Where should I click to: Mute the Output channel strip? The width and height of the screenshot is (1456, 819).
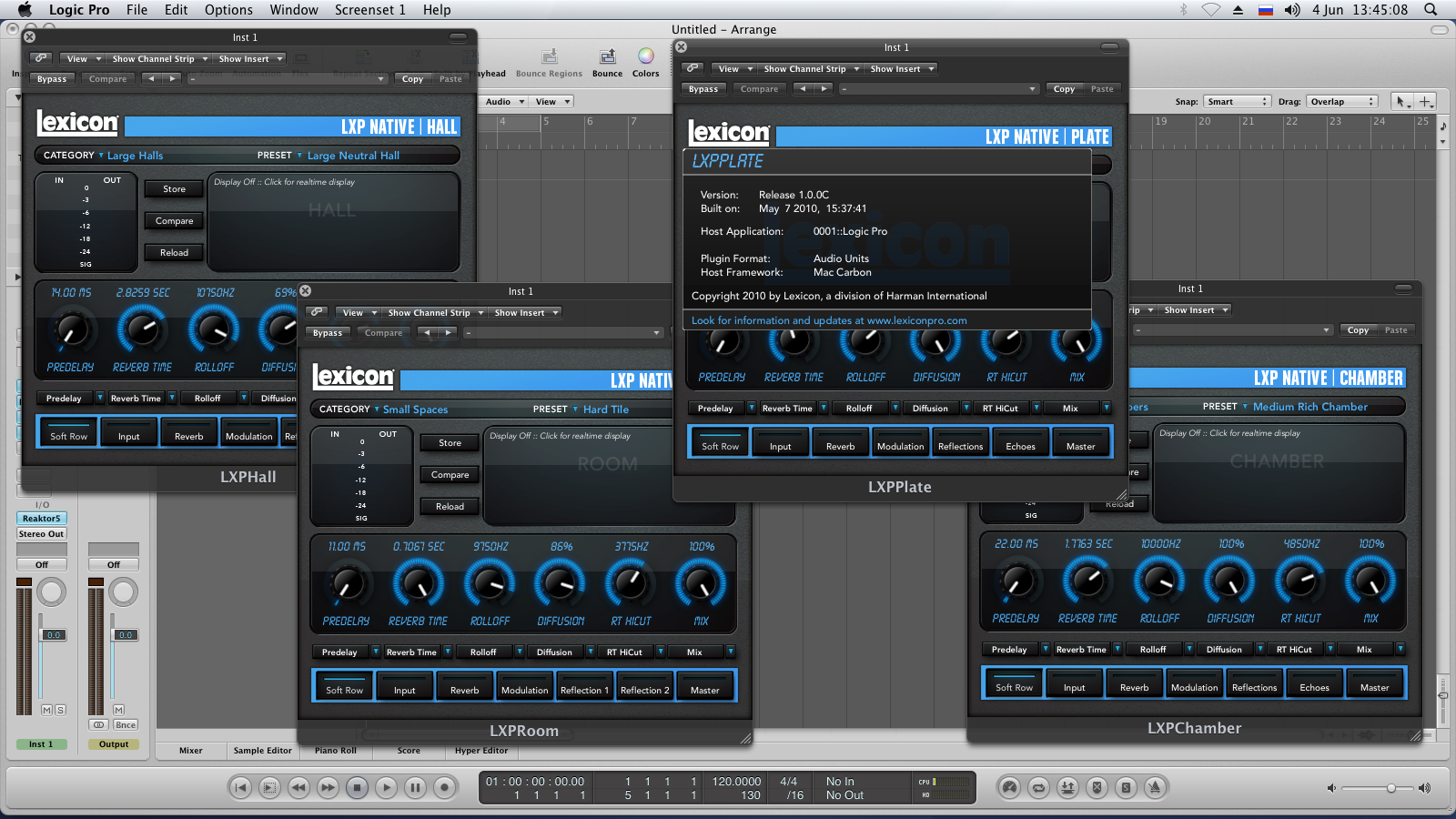click(118, 710)
